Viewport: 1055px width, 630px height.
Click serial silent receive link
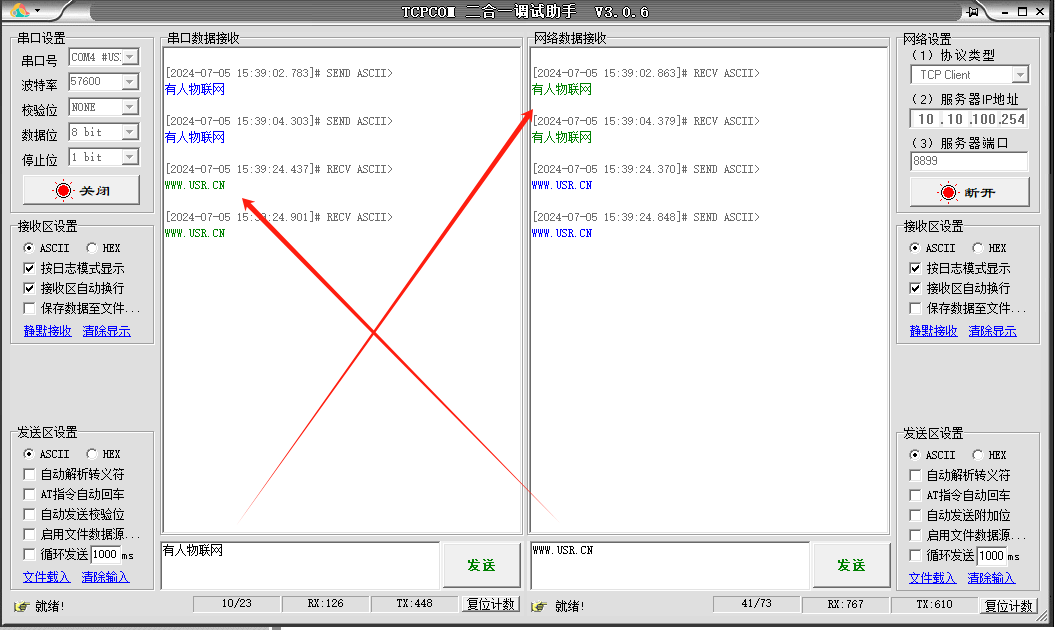(x=47, y=330)
